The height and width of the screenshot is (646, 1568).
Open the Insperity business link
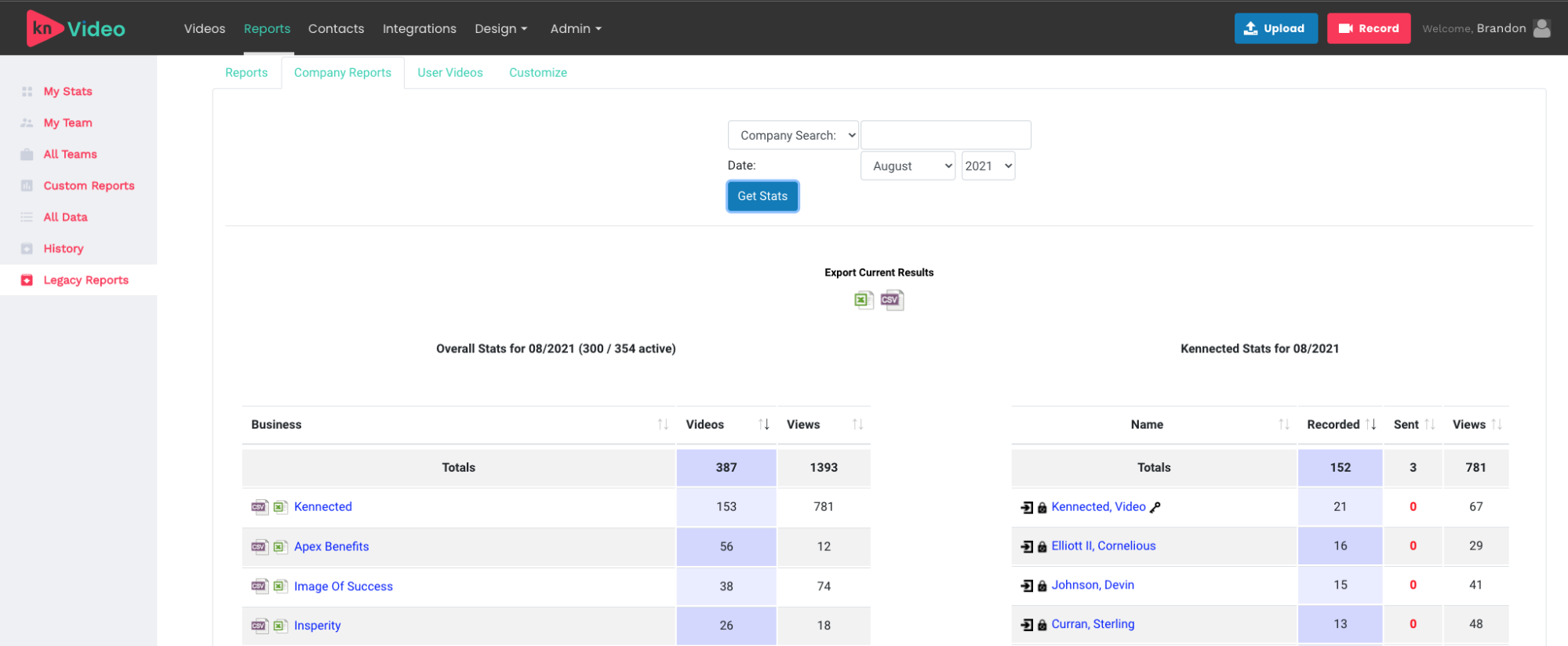click(317, 626)
